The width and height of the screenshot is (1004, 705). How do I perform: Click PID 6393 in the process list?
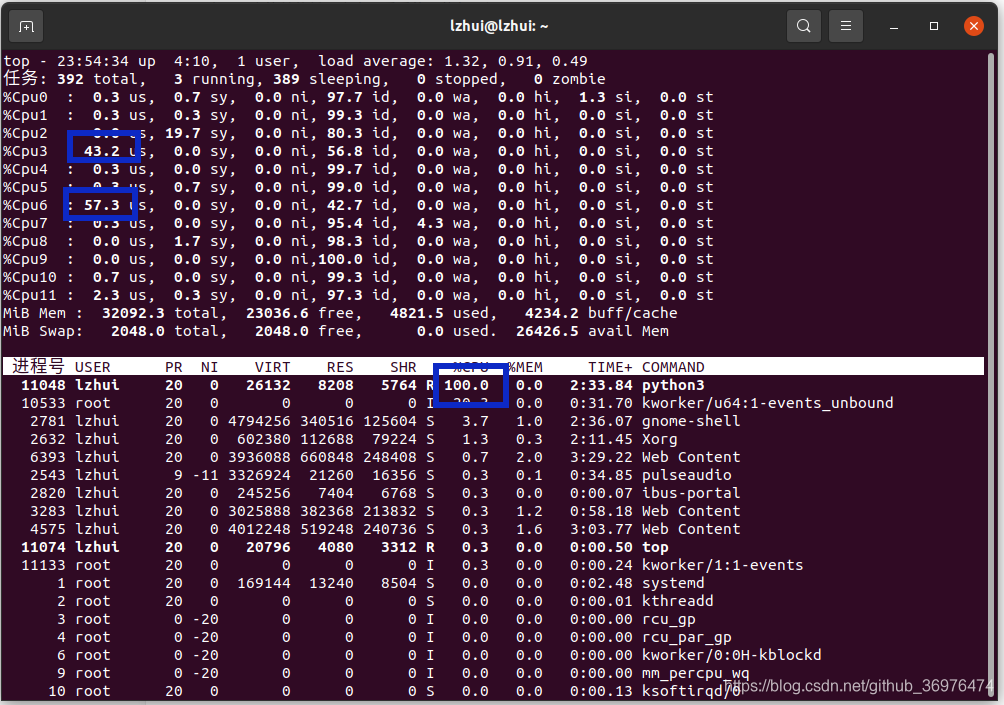47,457
